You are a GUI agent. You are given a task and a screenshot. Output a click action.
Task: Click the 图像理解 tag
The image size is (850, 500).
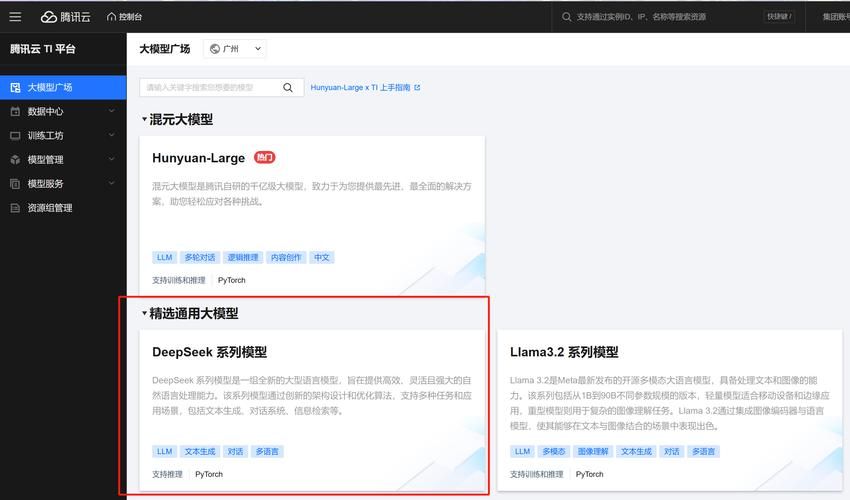pos(593,451)
